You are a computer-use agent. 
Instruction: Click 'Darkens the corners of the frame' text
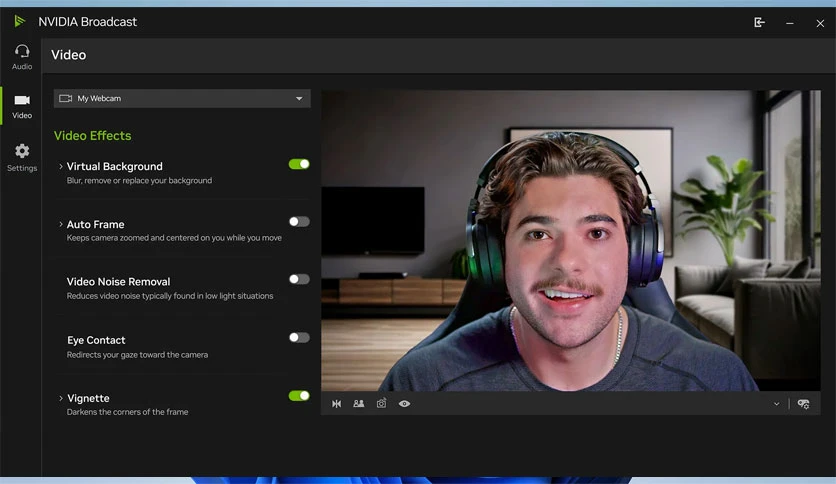pyautogui.click(x=127, y=412)
